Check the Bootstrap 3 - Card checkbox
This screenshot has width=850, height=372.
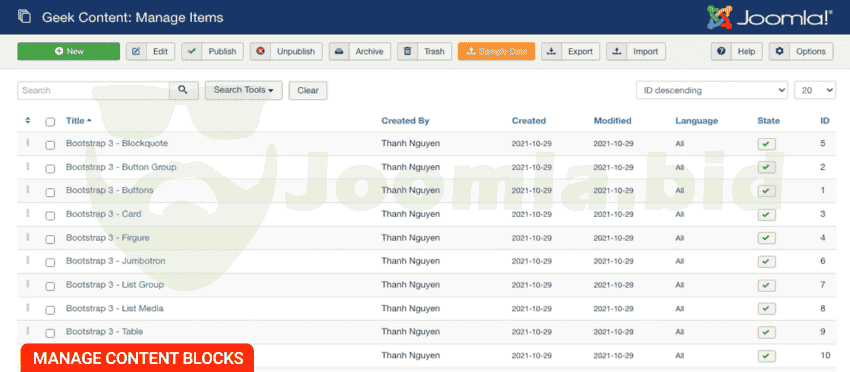[x=50, y=215]
